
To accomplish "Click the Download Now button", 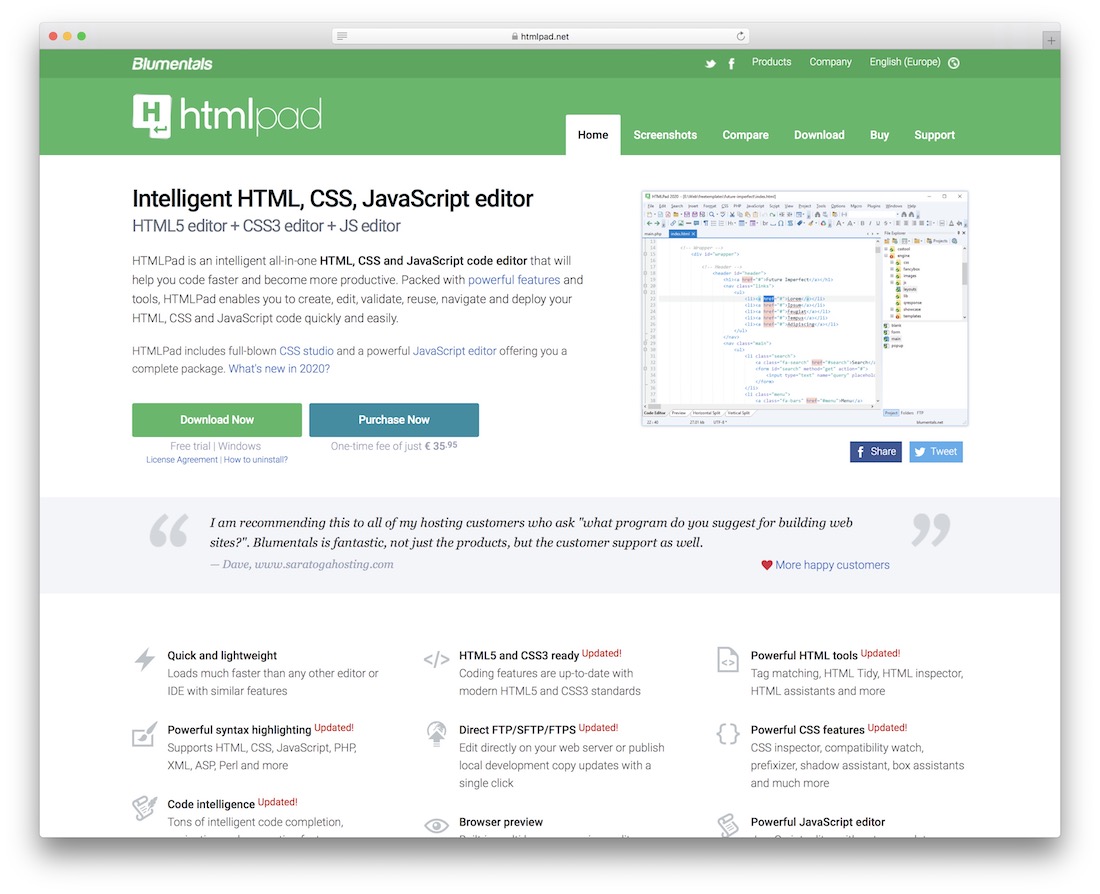I will [x=217, y=420].
